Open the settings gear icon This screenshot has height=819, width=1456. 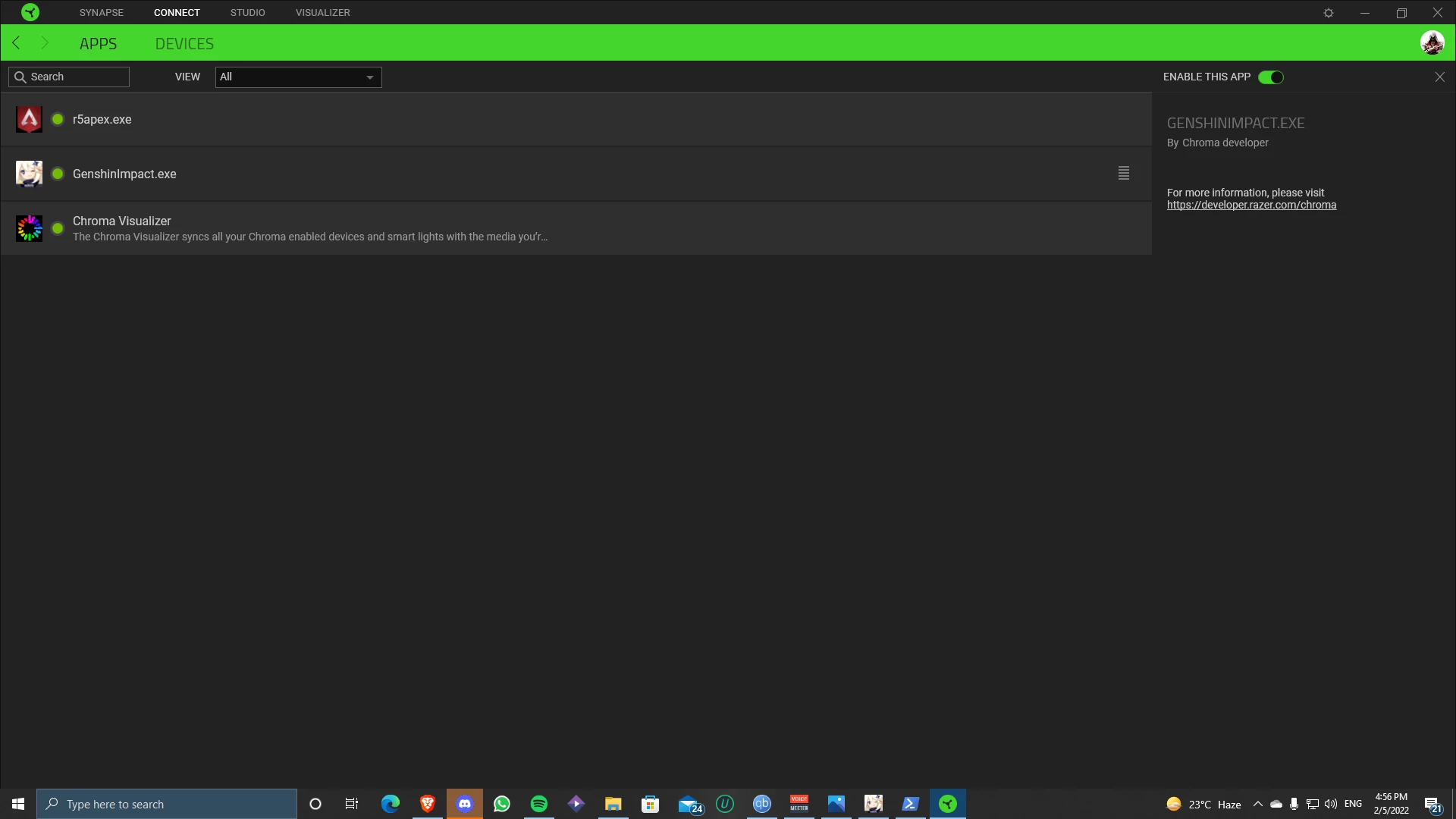1329,13
